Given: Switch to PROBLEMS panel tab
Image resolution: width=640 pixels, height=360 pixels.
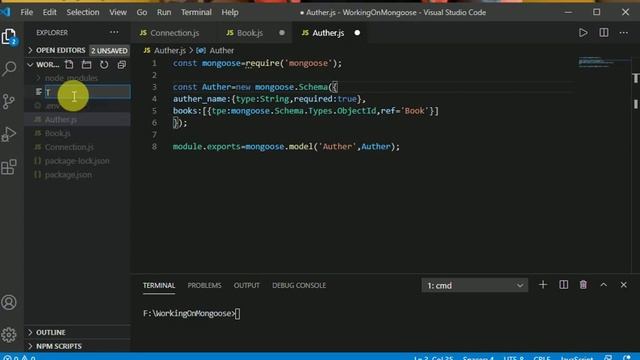Looking at the screenshot, I should click(x=204, y=285).
